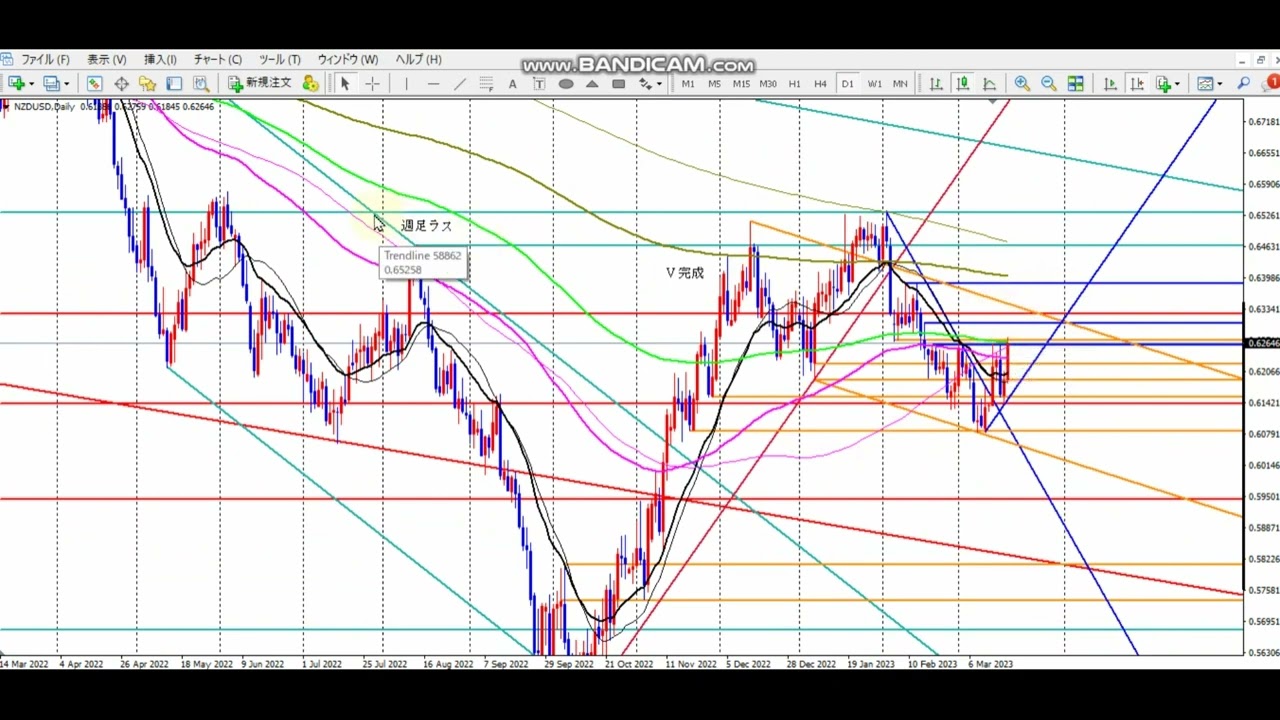Open the indicators list dropdown
Viewport: 1280px width, 720px height.
(1177, 84)
